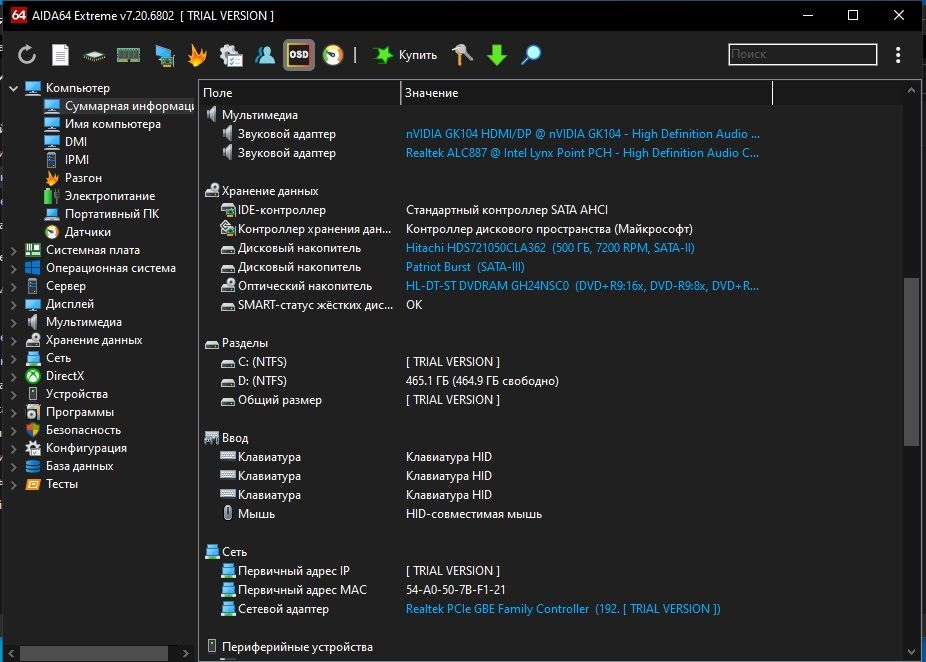The height and width of the screenshot is (662, 926).
Task: Open the Разгон tree item
Action: [73, 178]
